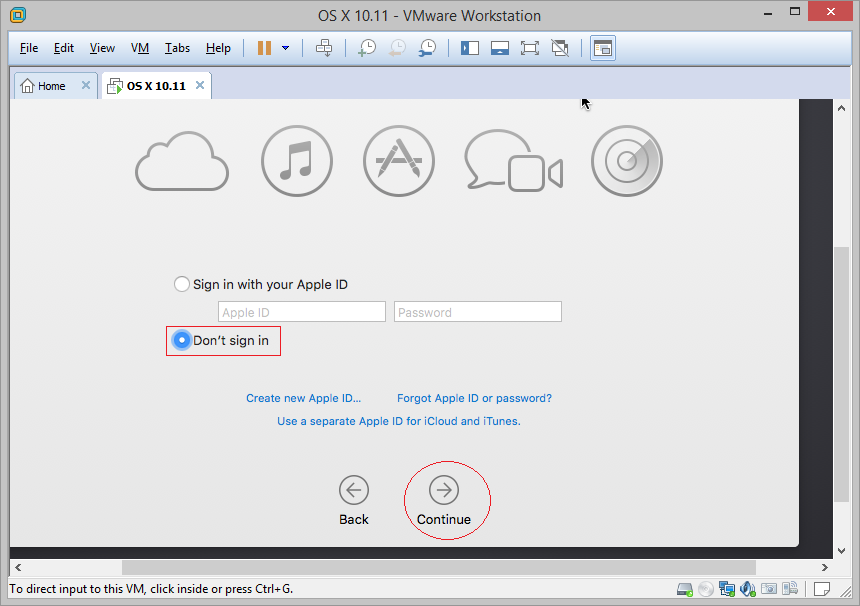Image resolution: width=860 pixels, height=606 pixels.
Task: Click the horizontal scrollbar right arrow
Action: [x=824, y=568]
